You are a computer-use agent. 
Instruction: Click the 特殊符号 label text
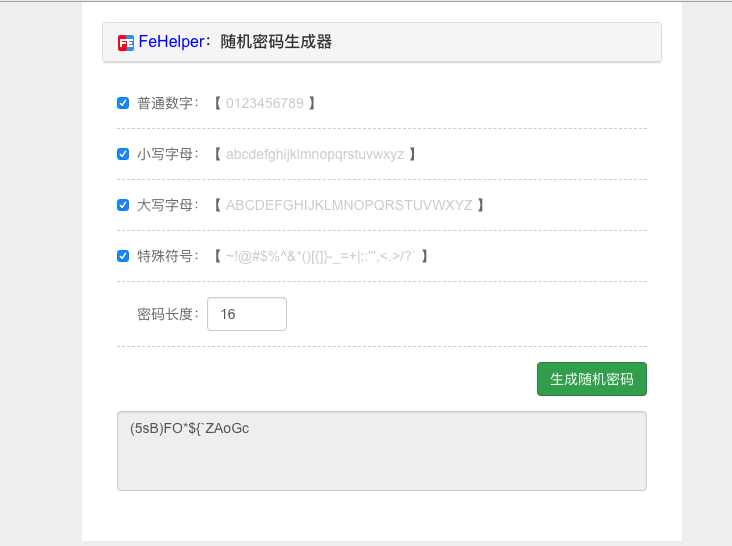pos(168,256)
